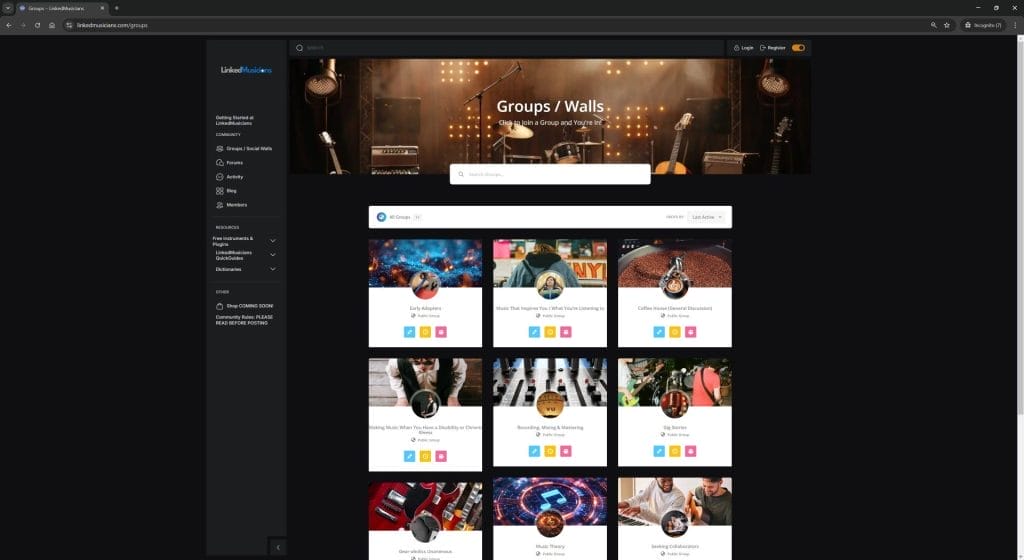Click the yellow icon on Coffee House card
Screen dimensions: 1024x560
[x=674, y=331]
